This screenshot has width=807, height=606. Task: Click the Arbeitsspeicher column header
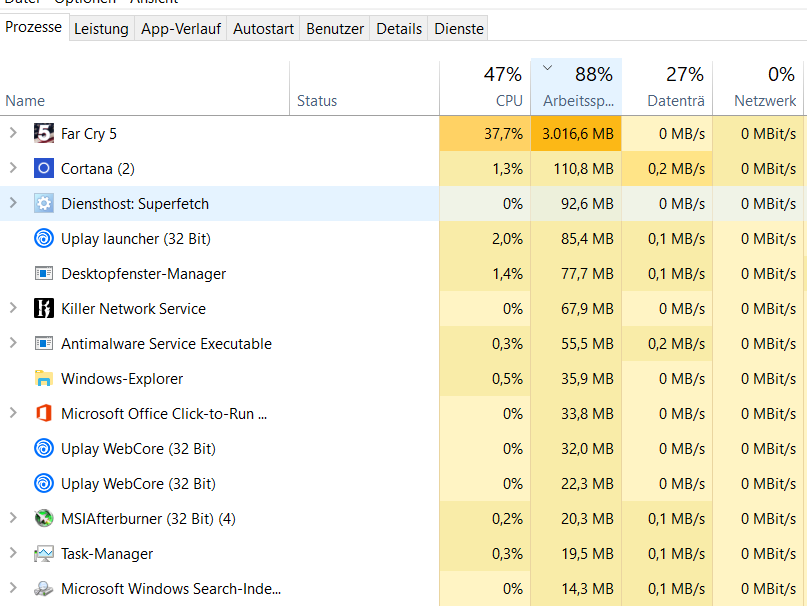[576, 88]
